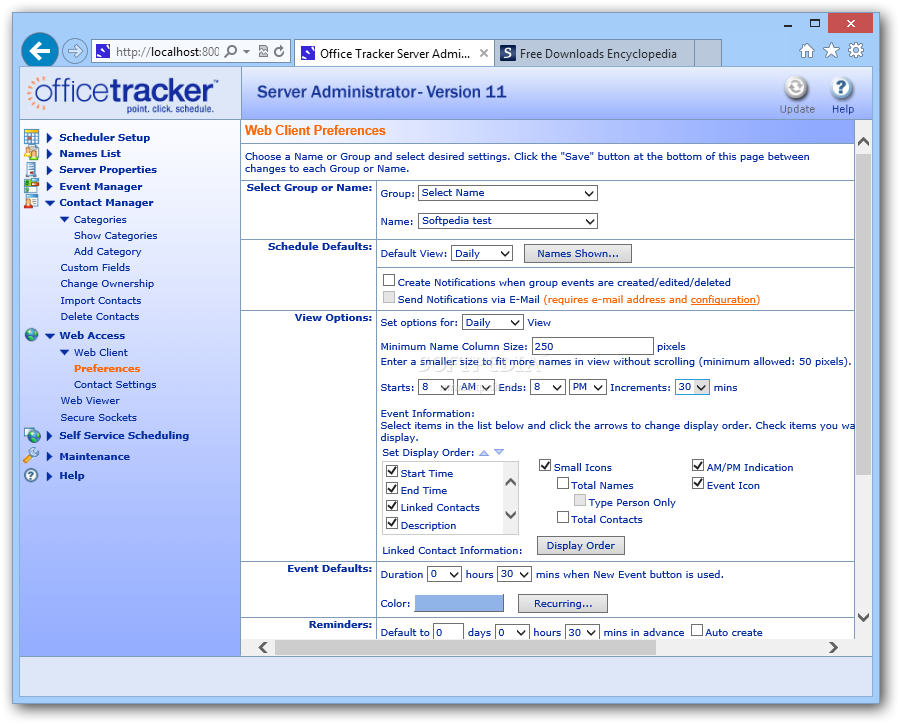Enable Total Contacts checkbox

tap(563, 517)
